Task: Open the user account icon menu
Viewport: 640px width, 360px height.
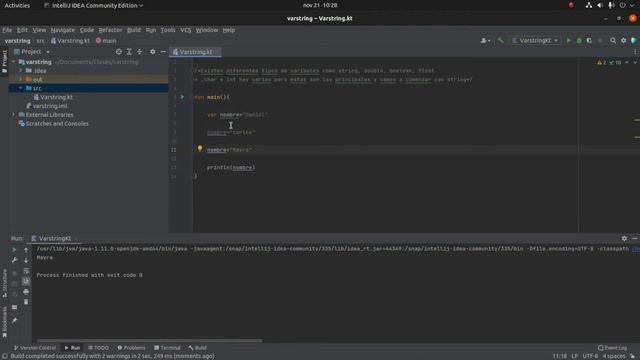Action: pos(485,40)
